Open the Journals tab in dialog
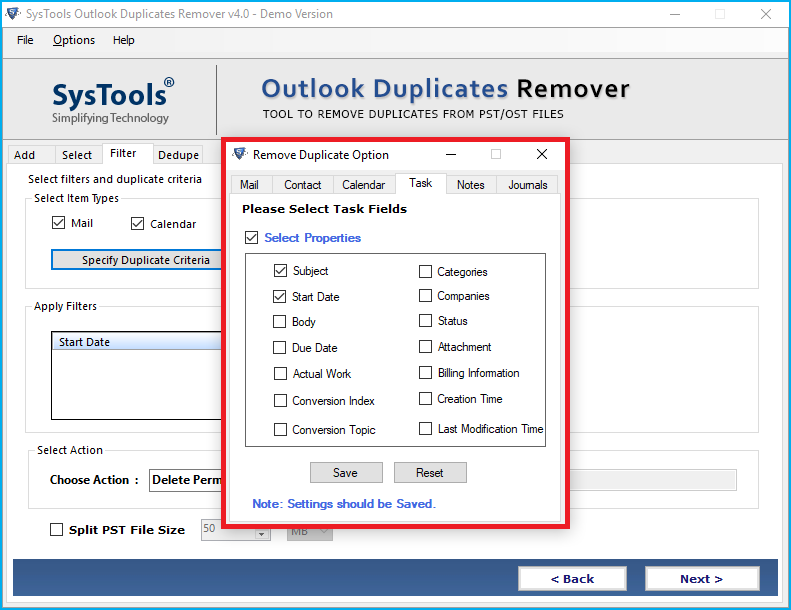 click(x=527, y=185)
